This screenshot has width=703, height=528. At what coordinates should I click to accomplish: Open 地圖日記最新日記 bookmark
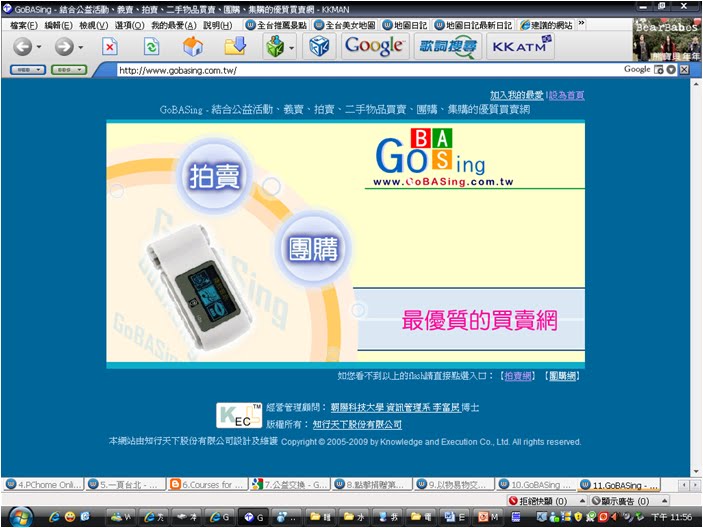[473, 25]
